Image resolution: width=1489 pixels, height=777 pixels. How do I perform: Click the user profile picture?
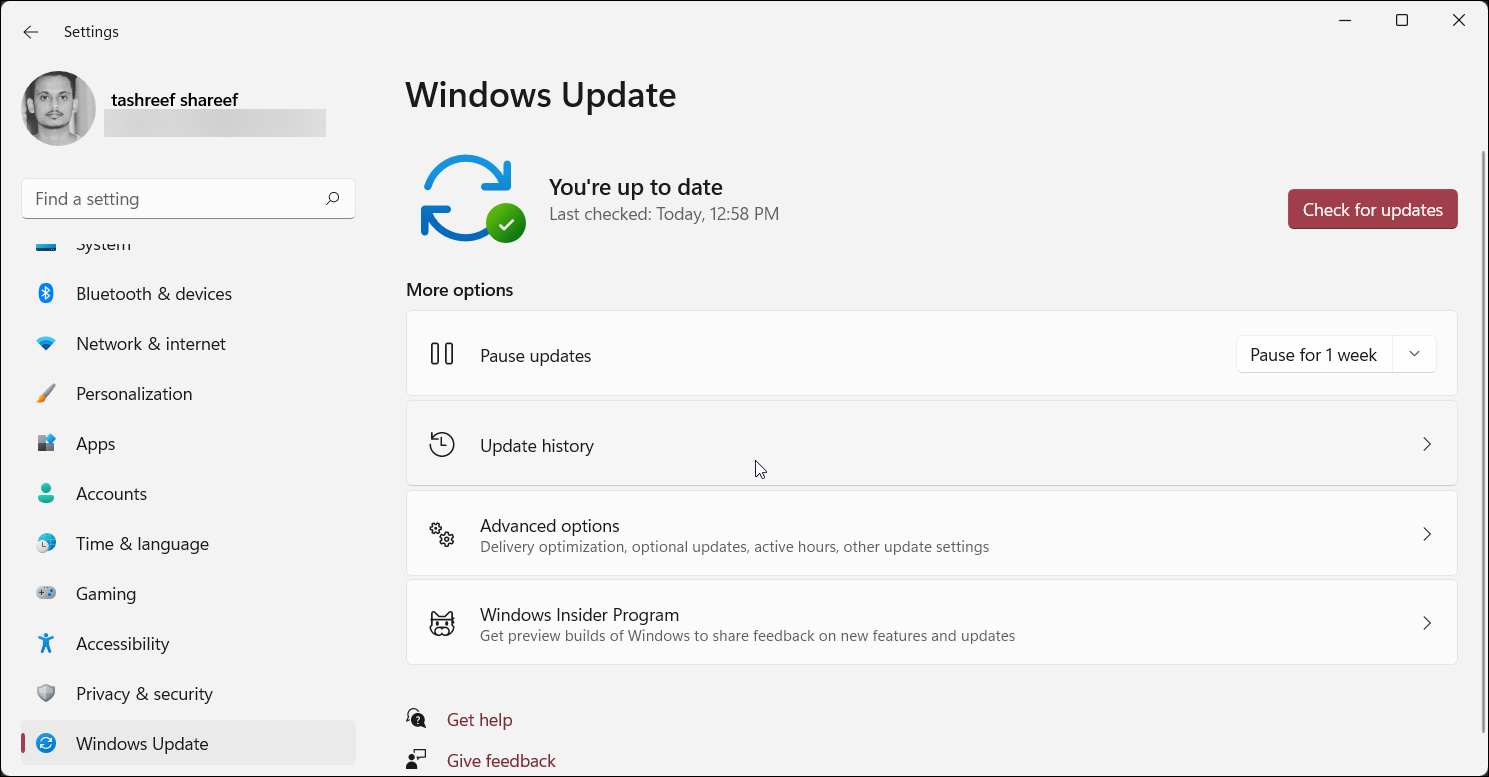click(59, 108)
